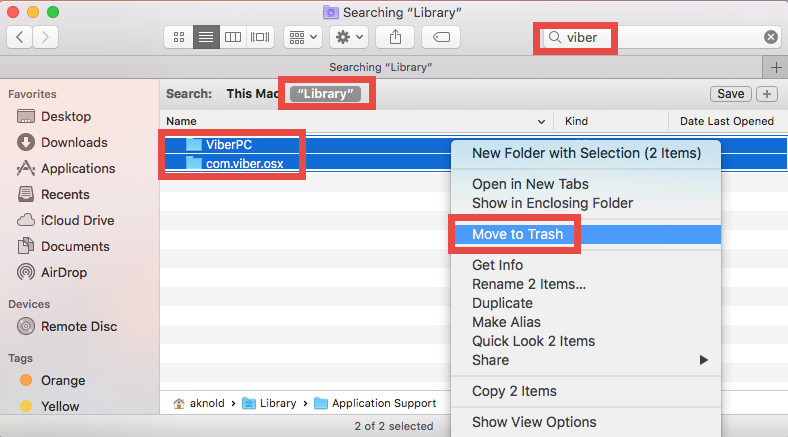
Task: Choose New Folder with Selection (2 Items)
Action: tap(586, 153)
